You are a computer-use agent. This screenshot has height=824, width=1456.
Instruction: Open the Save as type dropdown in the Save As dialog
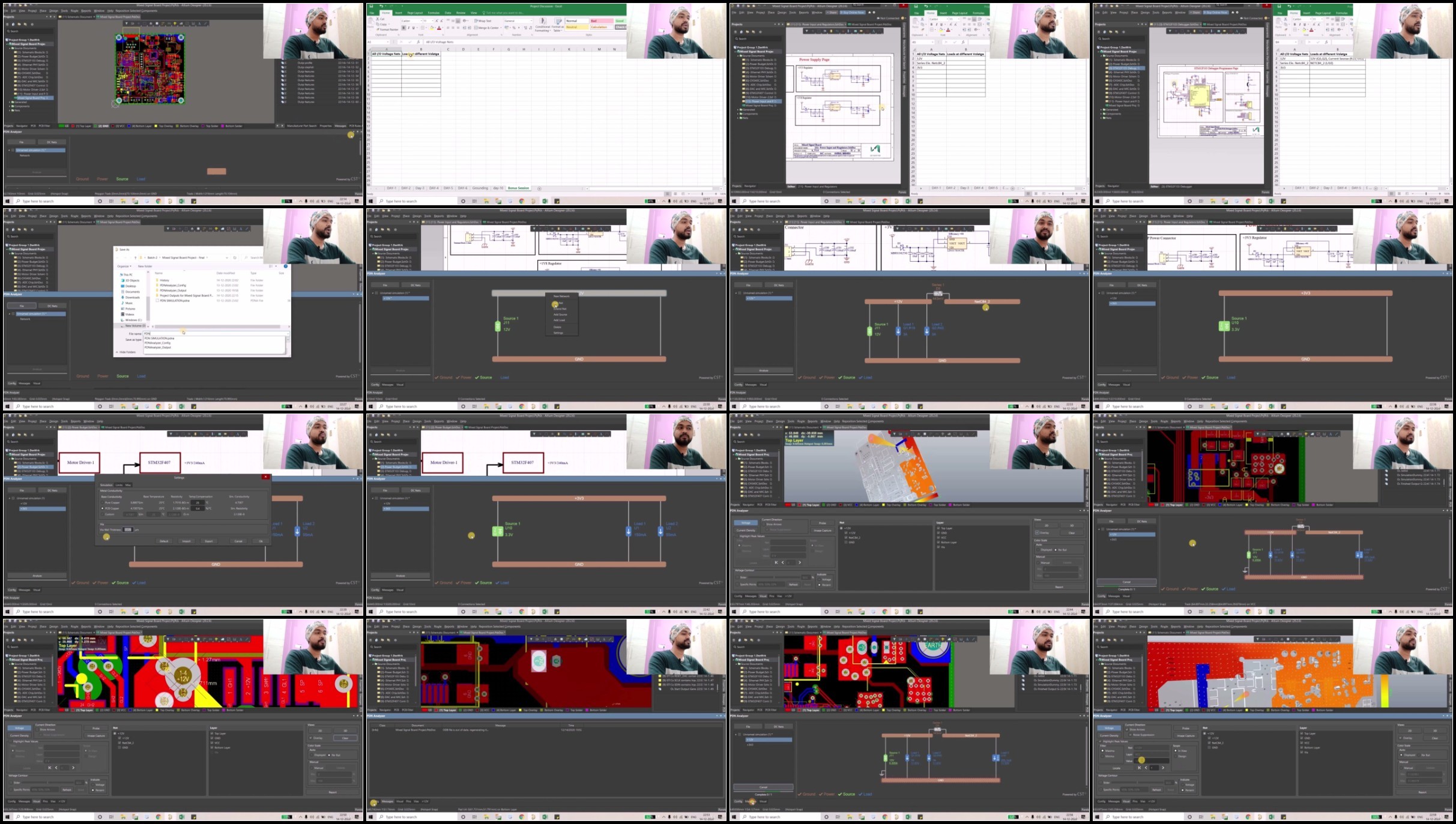pyautogui.click(x=288, y=340)
